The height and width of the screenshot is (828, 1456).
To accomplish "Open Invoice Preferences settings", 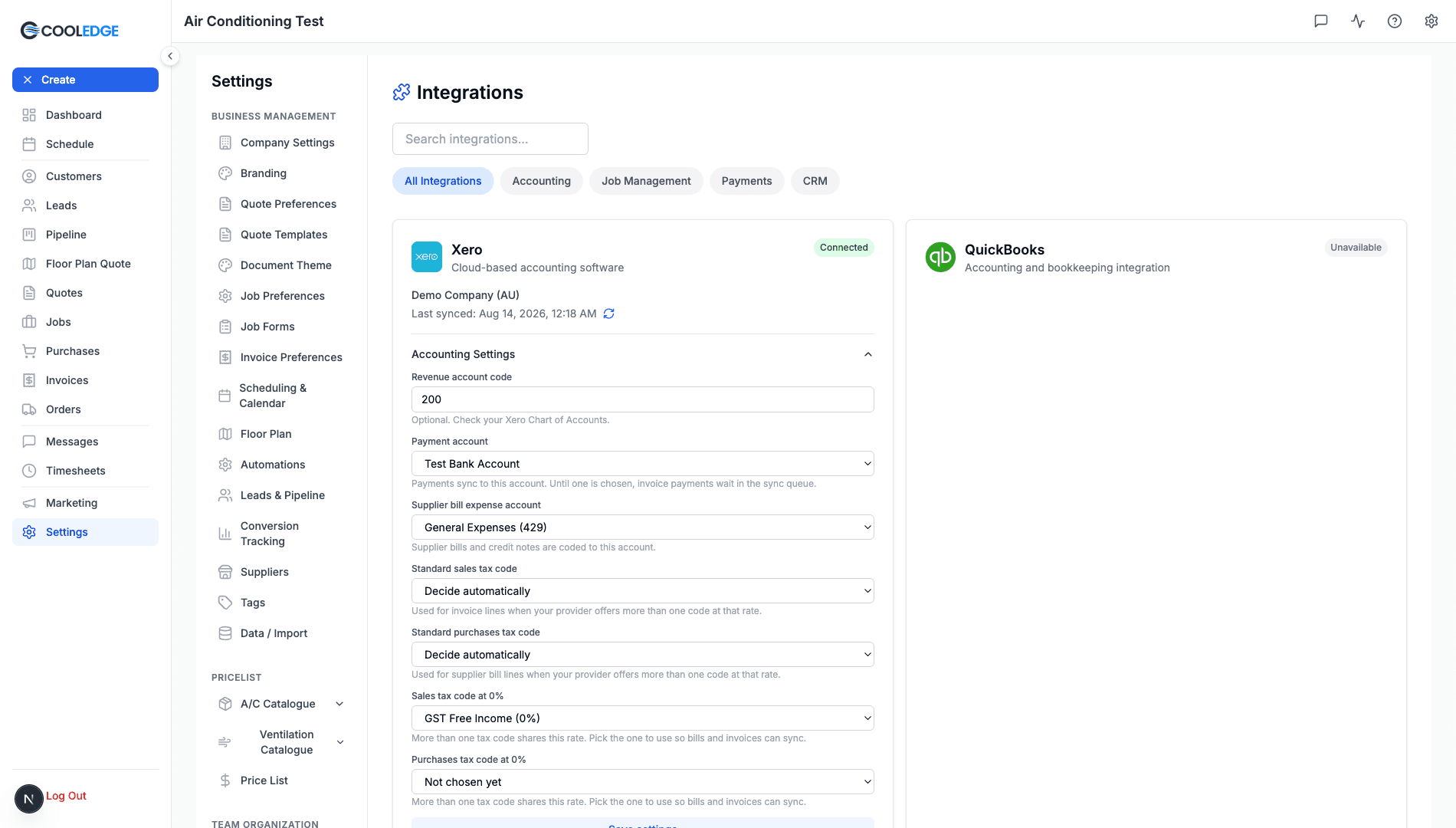I will [x=281, y=357].
